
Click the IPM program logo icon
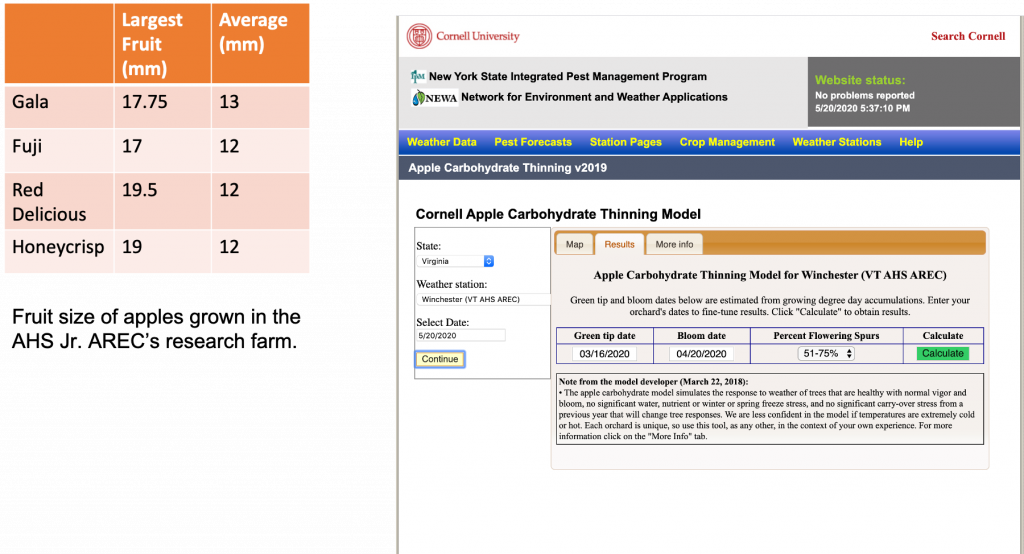click(418, 77)
